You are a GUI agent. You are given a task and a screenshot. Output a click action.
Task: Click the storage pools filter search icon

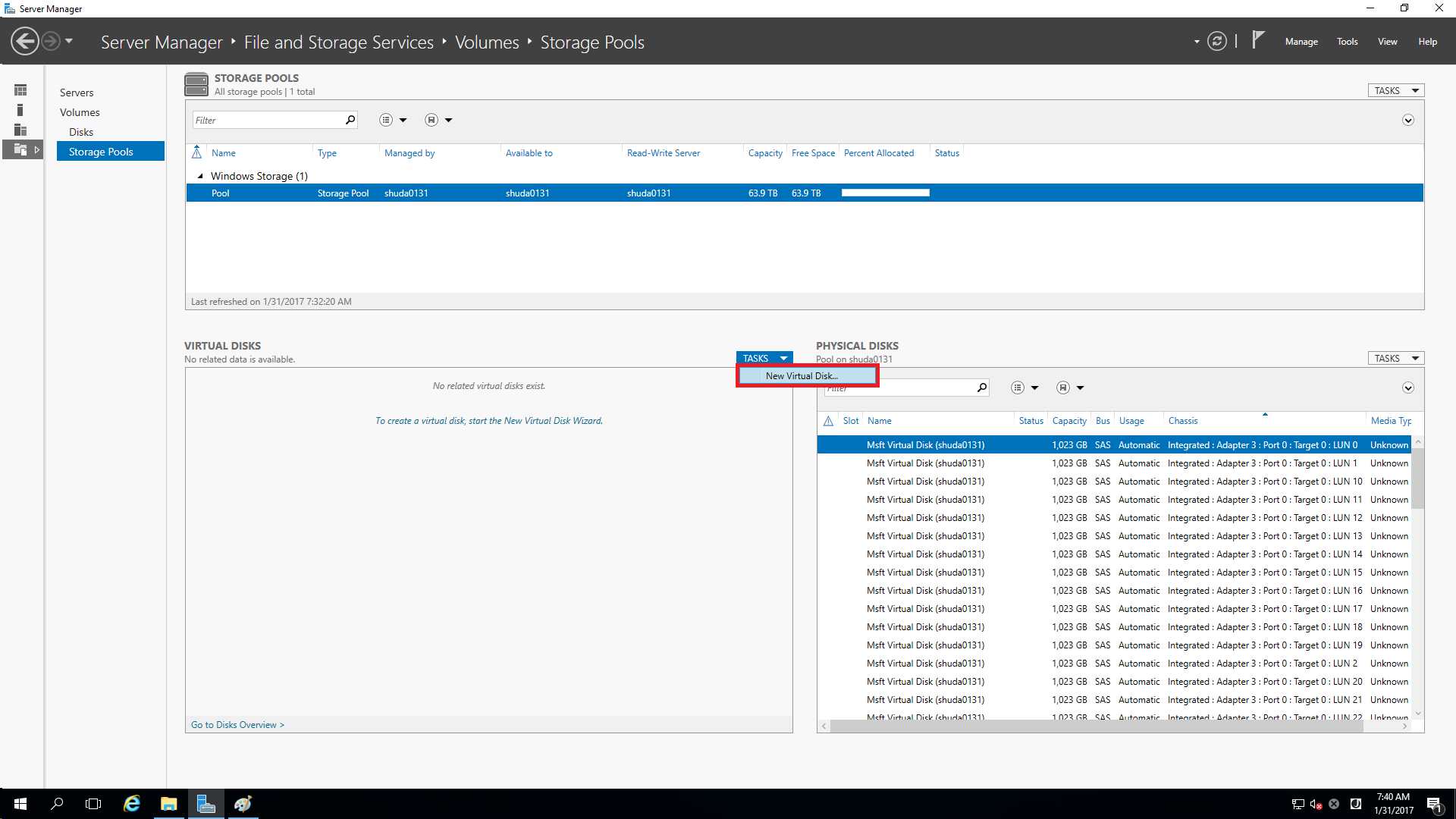tap(350, 120)
